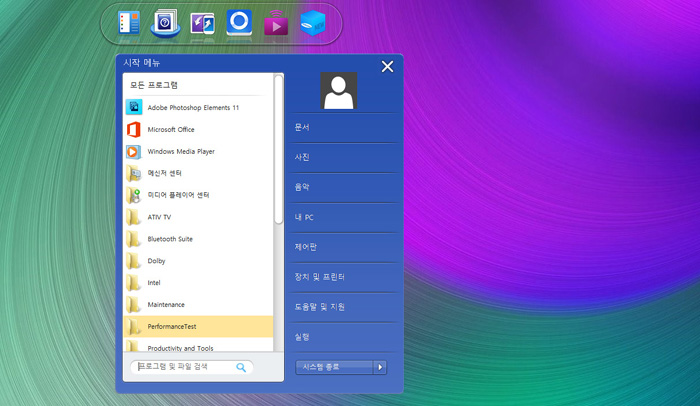Viewport: 700px width, 406px height.
Task: Click the Maintenance folder icon
Action: click(133, 305)
